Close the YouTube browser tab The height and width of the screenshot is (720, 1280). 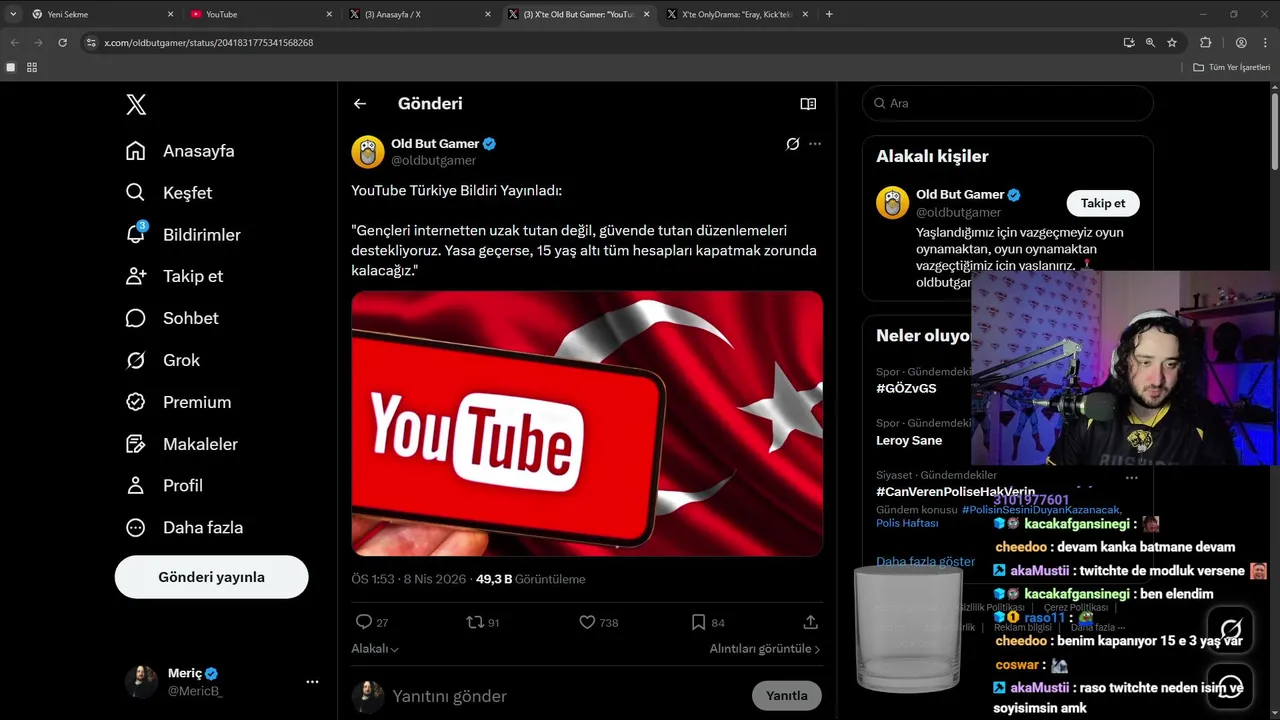[x=329, y=14]
